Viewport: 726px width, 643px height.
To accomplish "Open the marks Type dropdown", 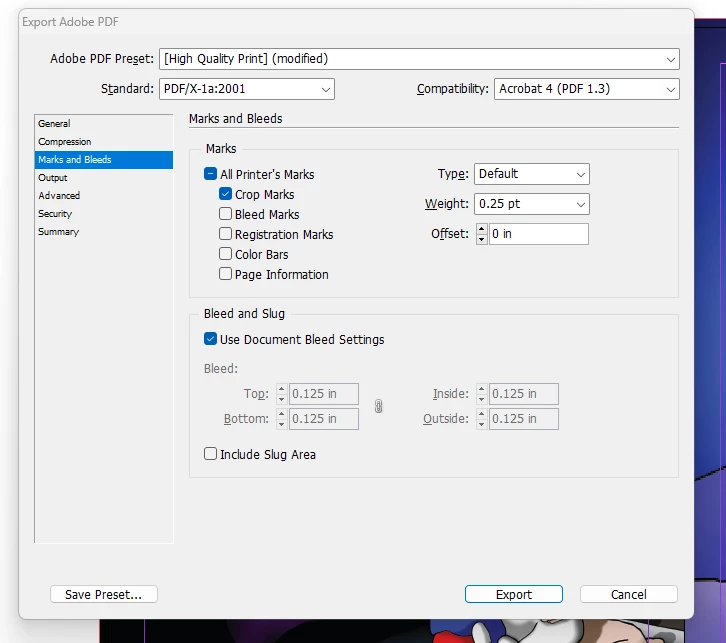I will point(532,174).
